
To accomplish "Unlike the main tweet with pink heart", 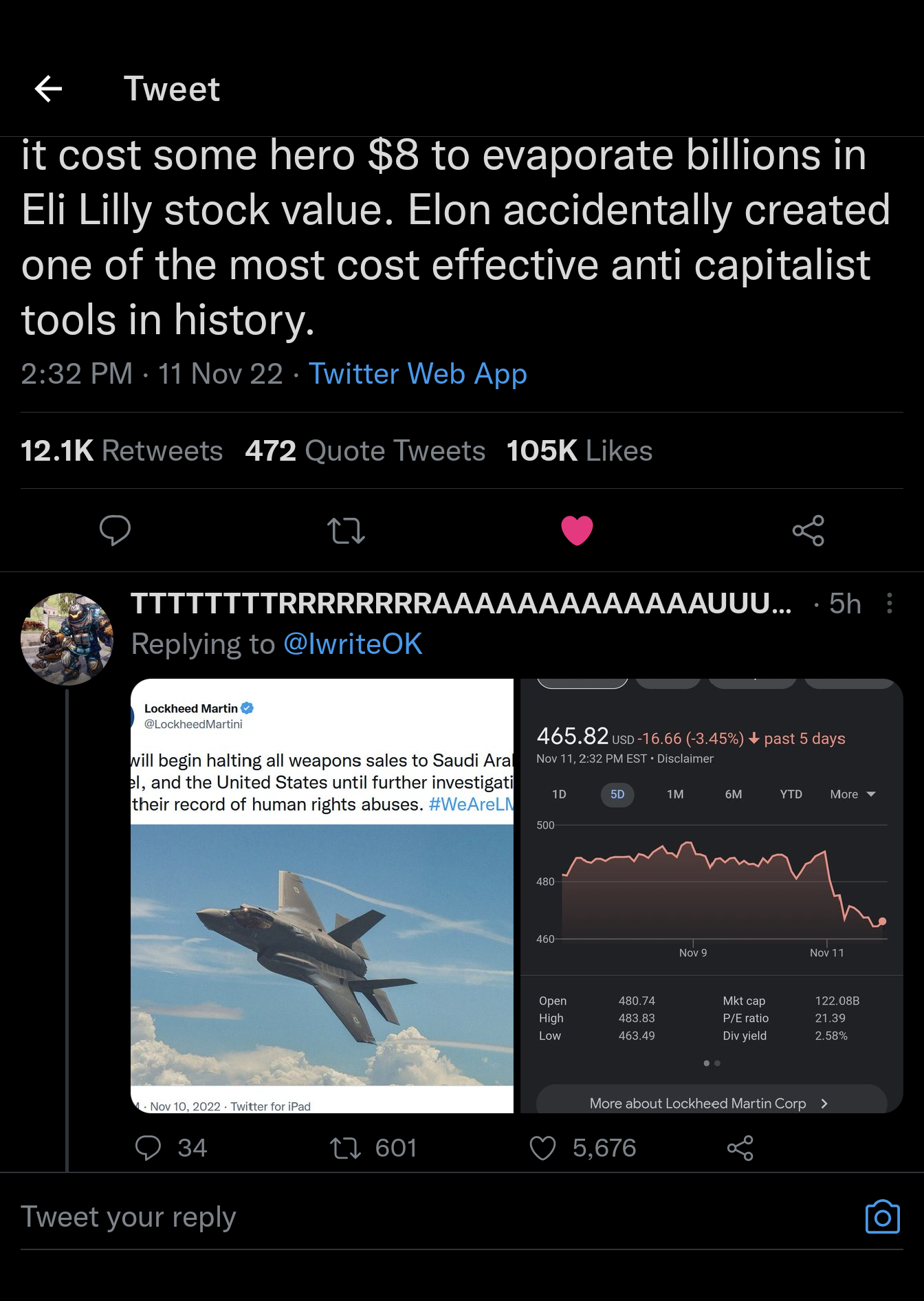I will tap(577, 530).
